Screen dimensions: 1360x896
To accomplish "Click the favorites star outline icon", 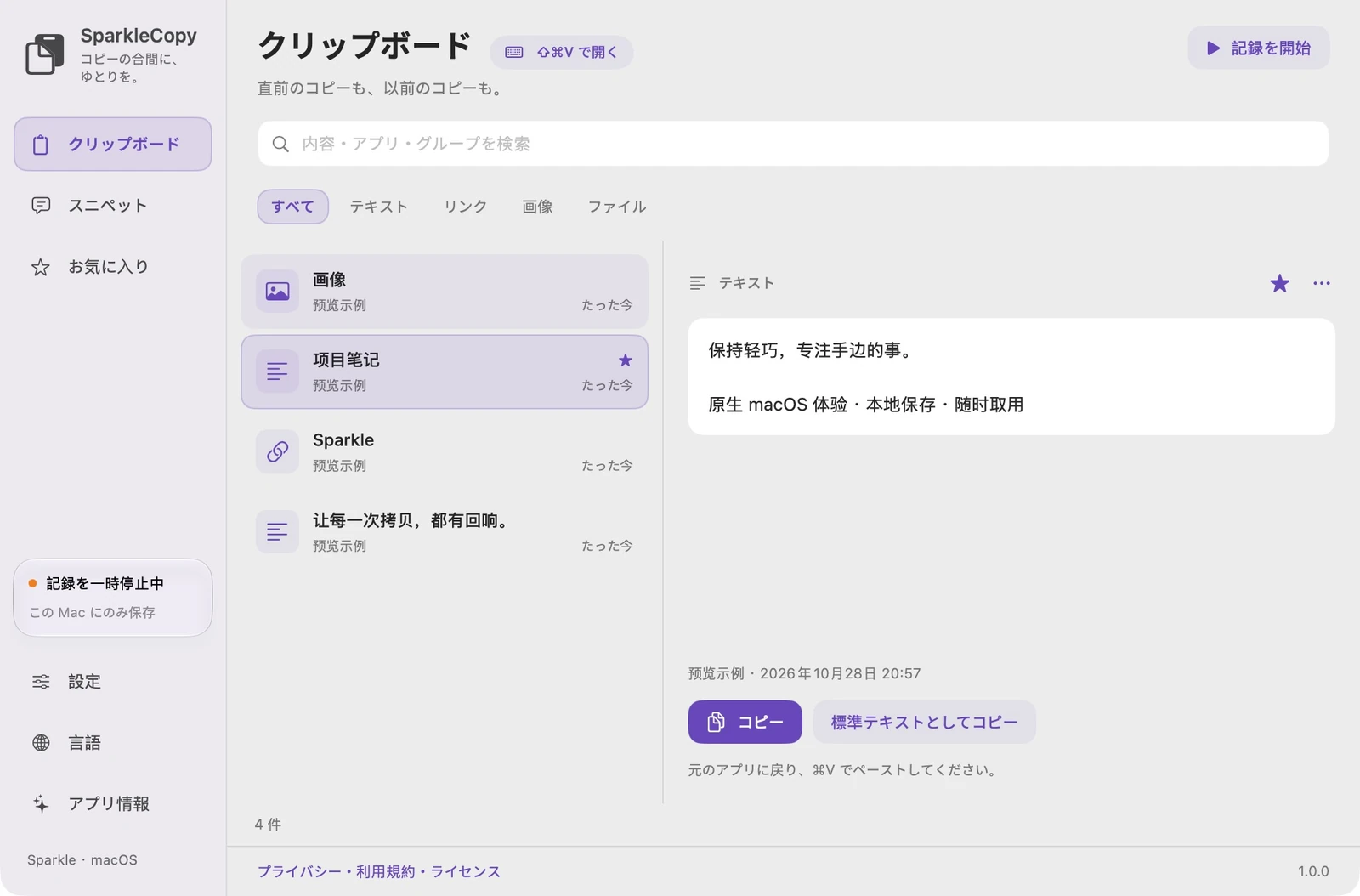I will pos(41,267).
